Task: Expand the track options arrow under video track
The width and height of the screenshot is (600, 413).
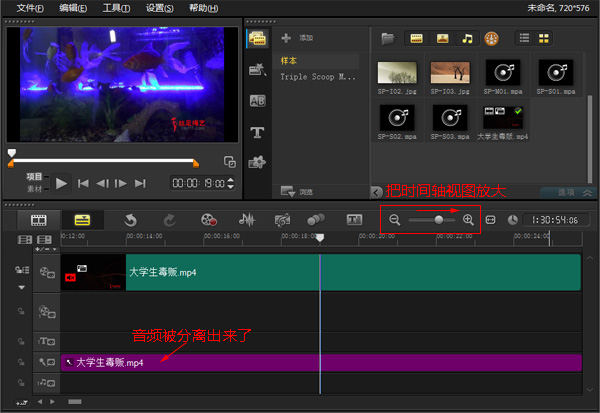Action: 20,287
